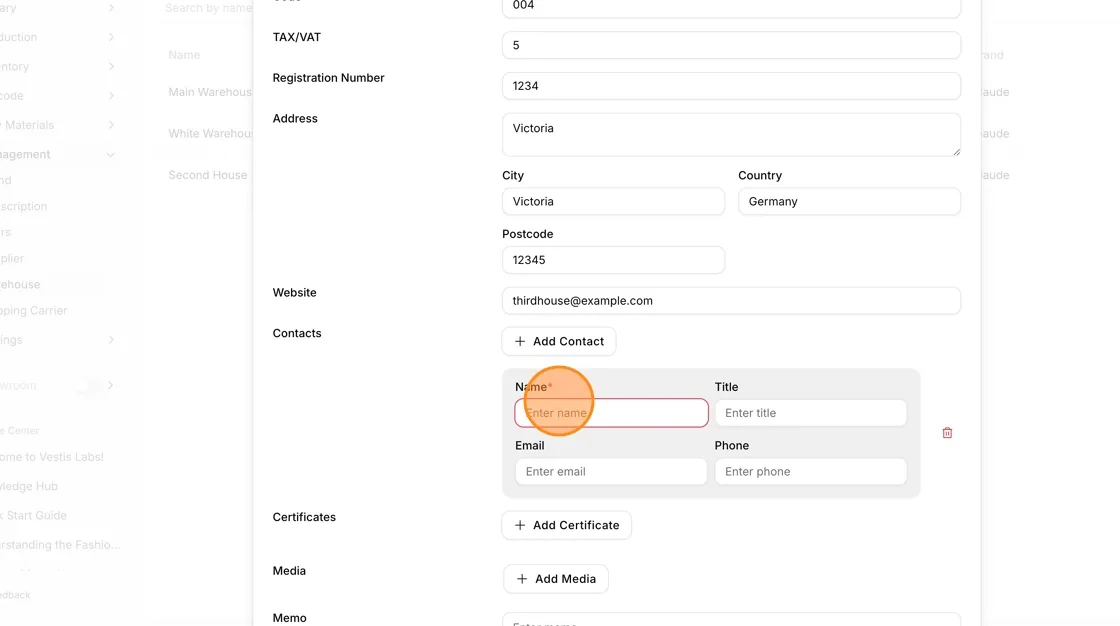Open Warehouse in sidebar menu
Screen dimensions: 1120x626
tap(20, 284)
